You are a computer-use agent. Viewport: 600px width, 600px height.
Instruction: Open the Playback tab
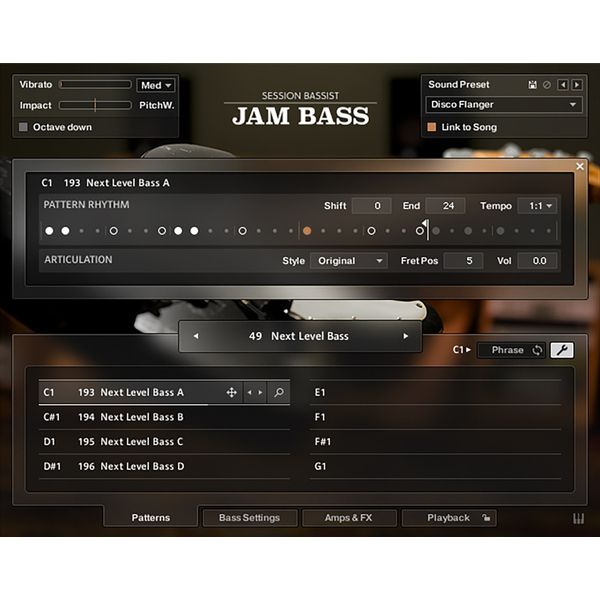[449, 518]
